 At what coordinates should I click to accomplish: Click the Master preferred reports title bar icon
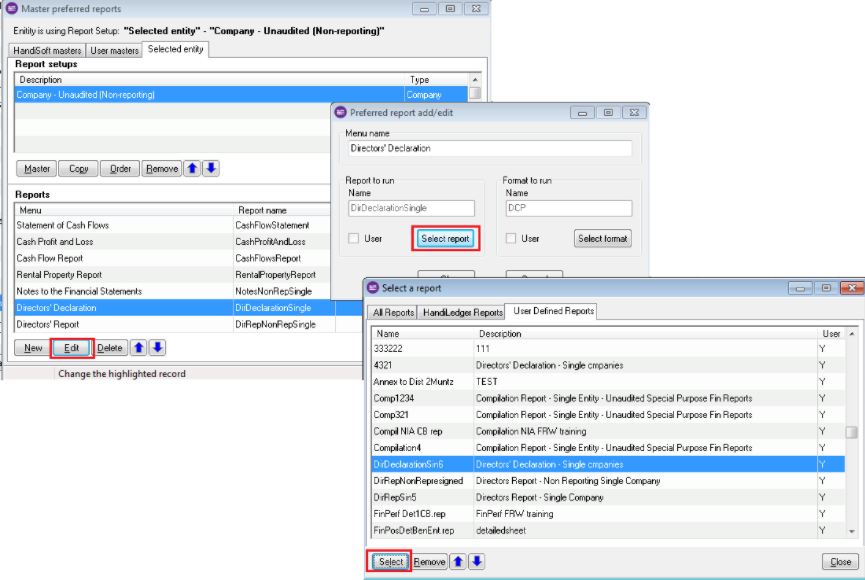[x=13, y=8]
